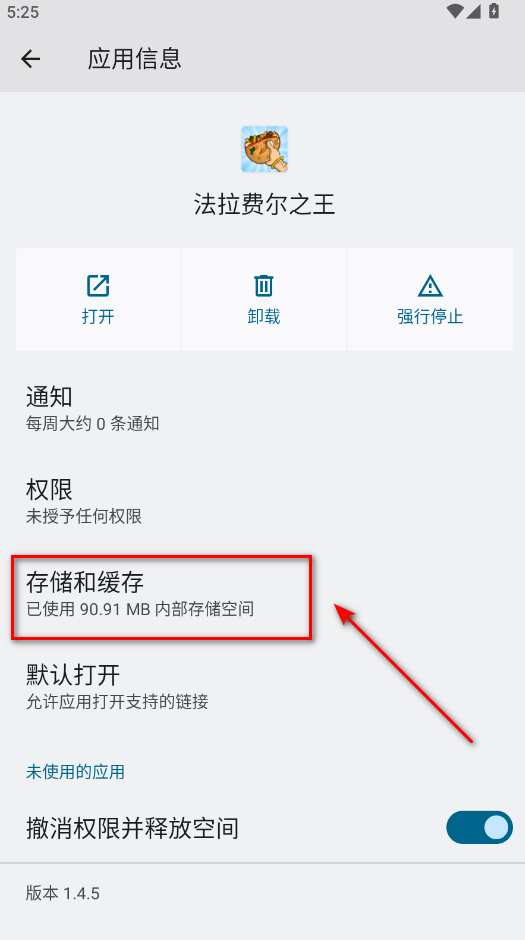Open 存储和缓存 details
525x940 pixels.
point(262,594)
